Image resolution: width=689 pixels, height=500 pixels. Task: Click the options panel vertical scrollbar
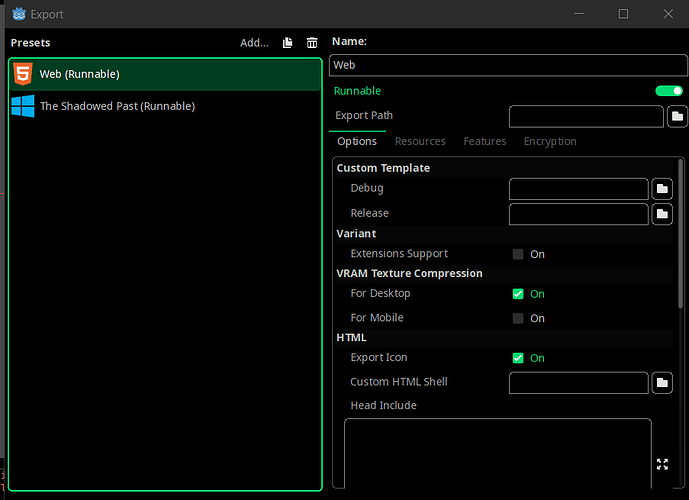tap(680, 234)
